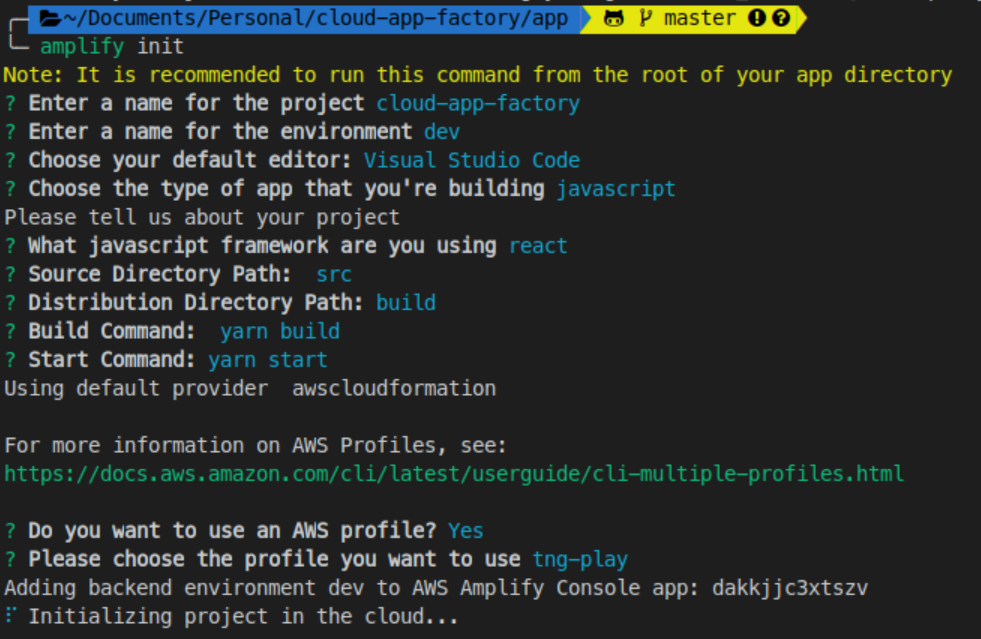Click the 'javascript' app type answer
981x639 pixels.
click(616, 189)
